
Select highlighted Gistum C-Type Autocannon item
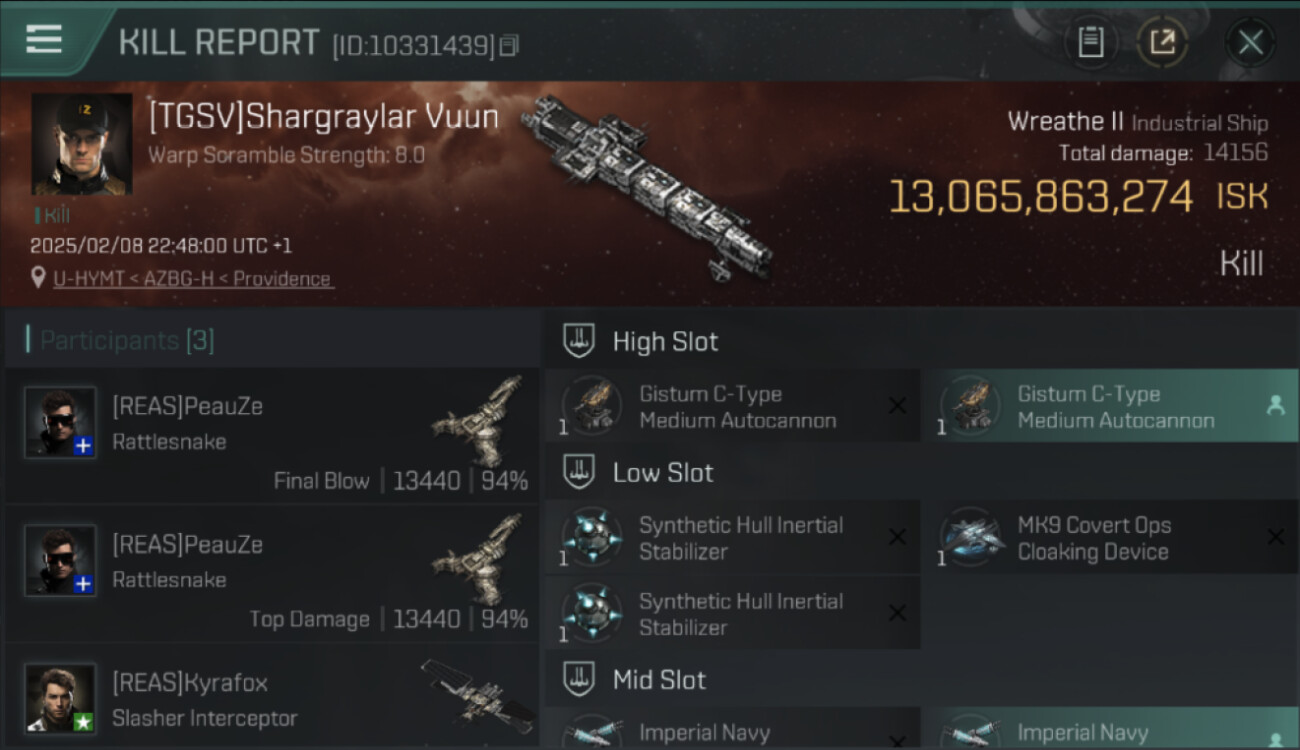(x=1110, y=406)
